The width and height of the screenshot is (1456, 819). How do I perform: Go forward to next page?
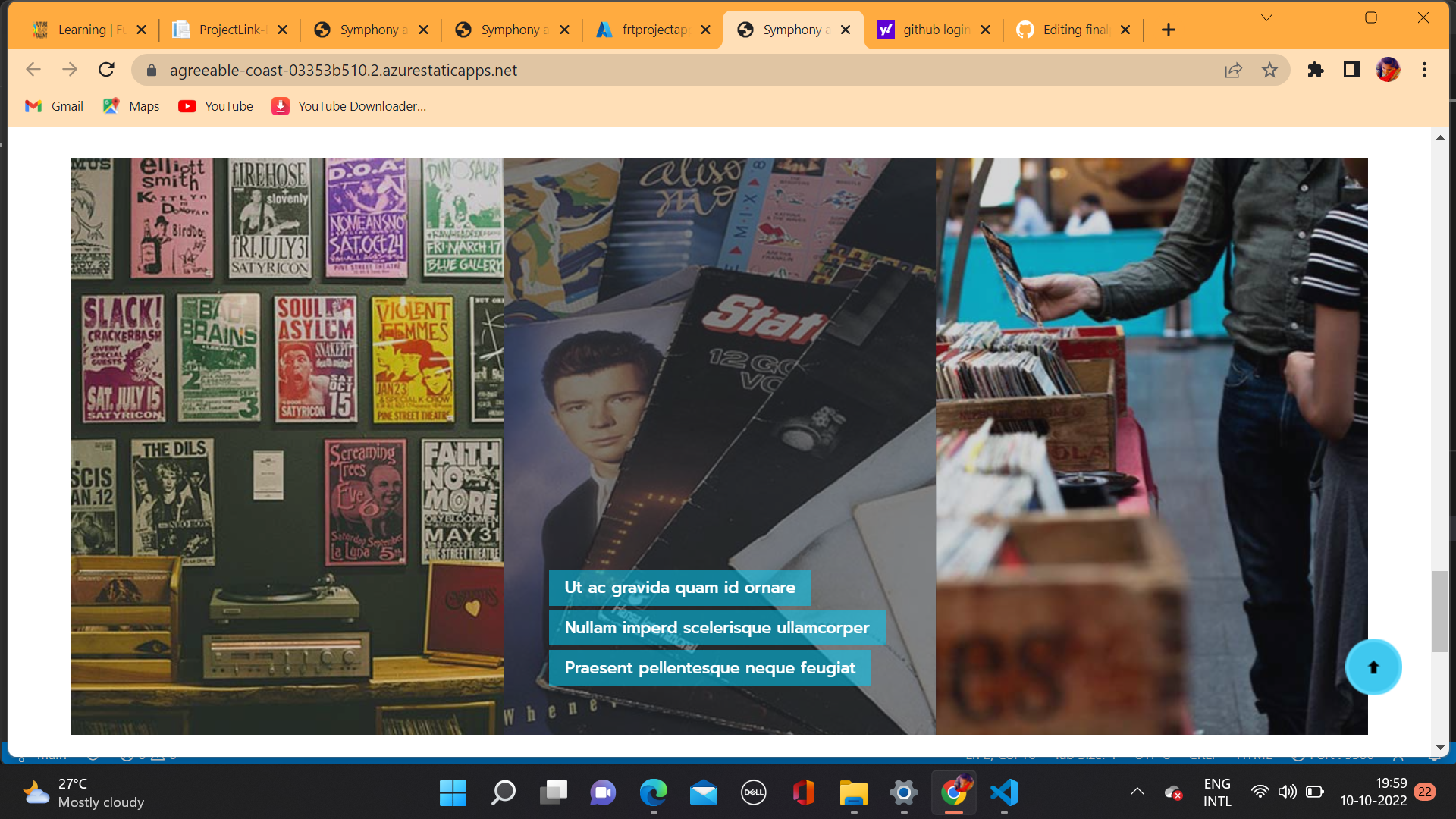pyautogui.click(x=70, y=70)
